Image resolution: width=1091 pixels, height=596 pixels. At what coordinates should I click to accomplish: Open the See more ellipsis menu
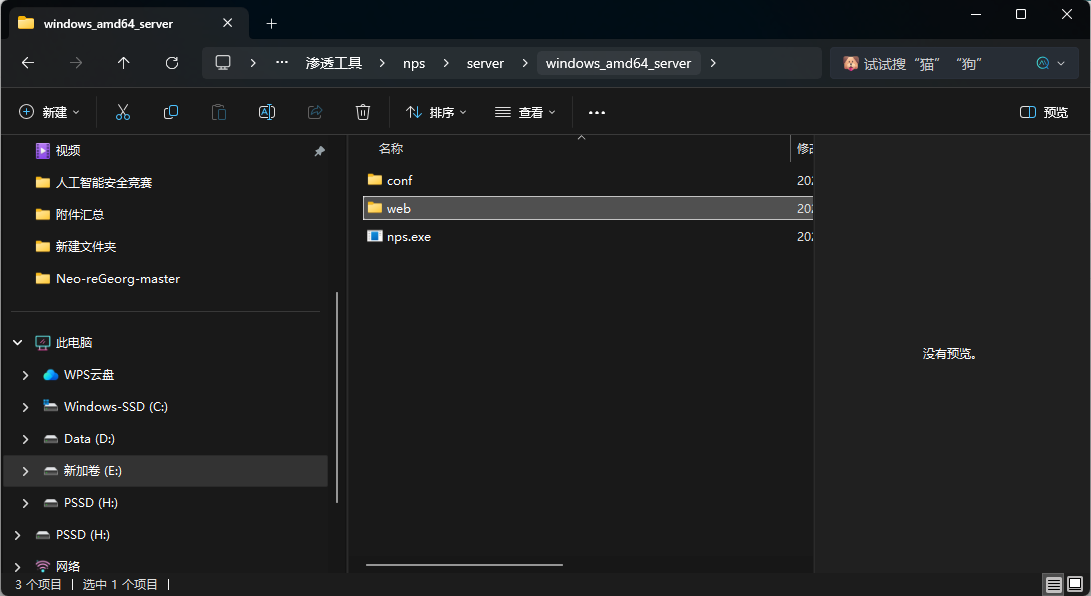[597, 112]
